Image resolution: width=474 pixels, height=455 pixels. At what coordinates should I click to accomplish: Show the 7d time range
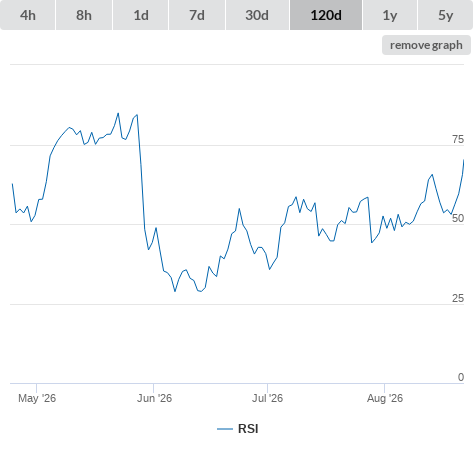click(197, 15)
